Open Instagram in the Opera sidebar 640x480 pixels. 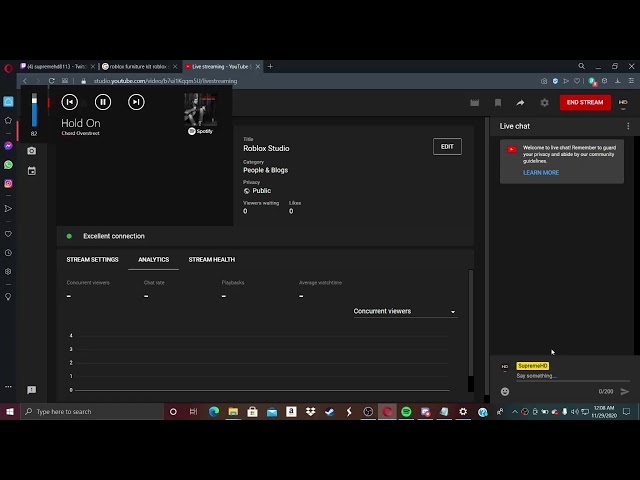(x=8, y=184)
